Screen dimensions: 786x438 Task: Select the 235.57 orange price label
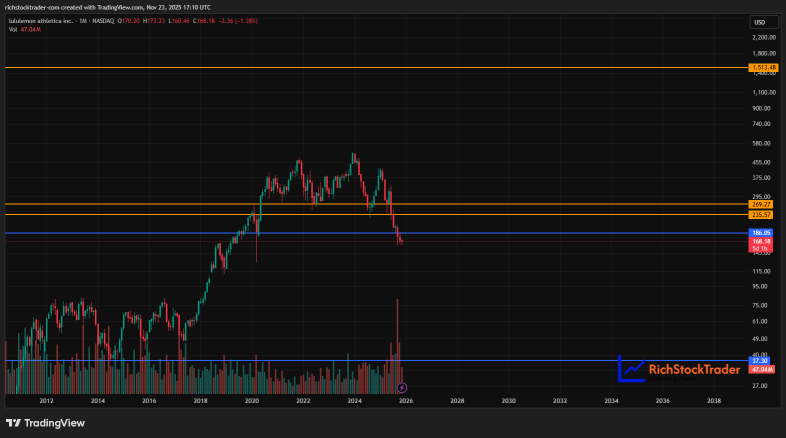pyautogui.click(x=760, y=215)
